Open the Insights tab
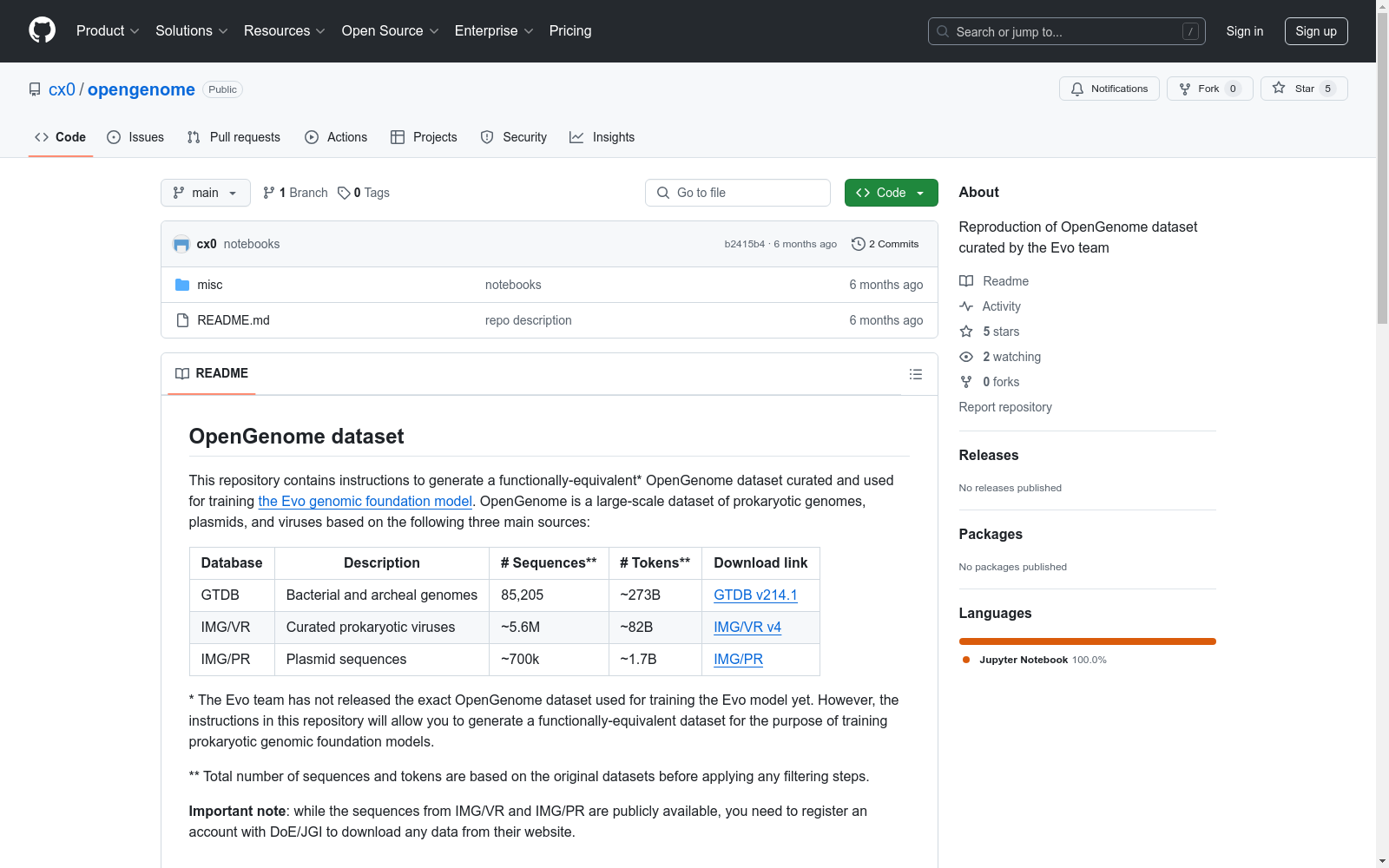This screenshot has height=868, width=1389. (602, 137)
